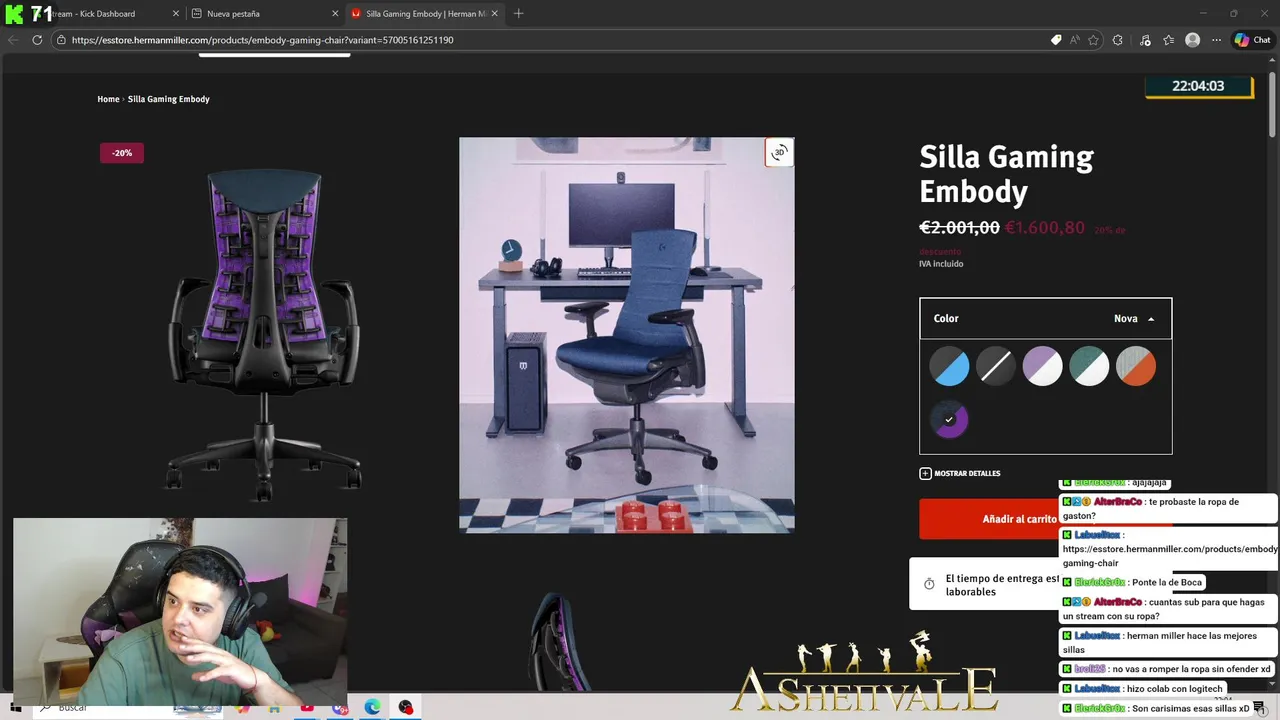Close the Kick Dashboard tab

pyautogui.click(x=176, y=14)
